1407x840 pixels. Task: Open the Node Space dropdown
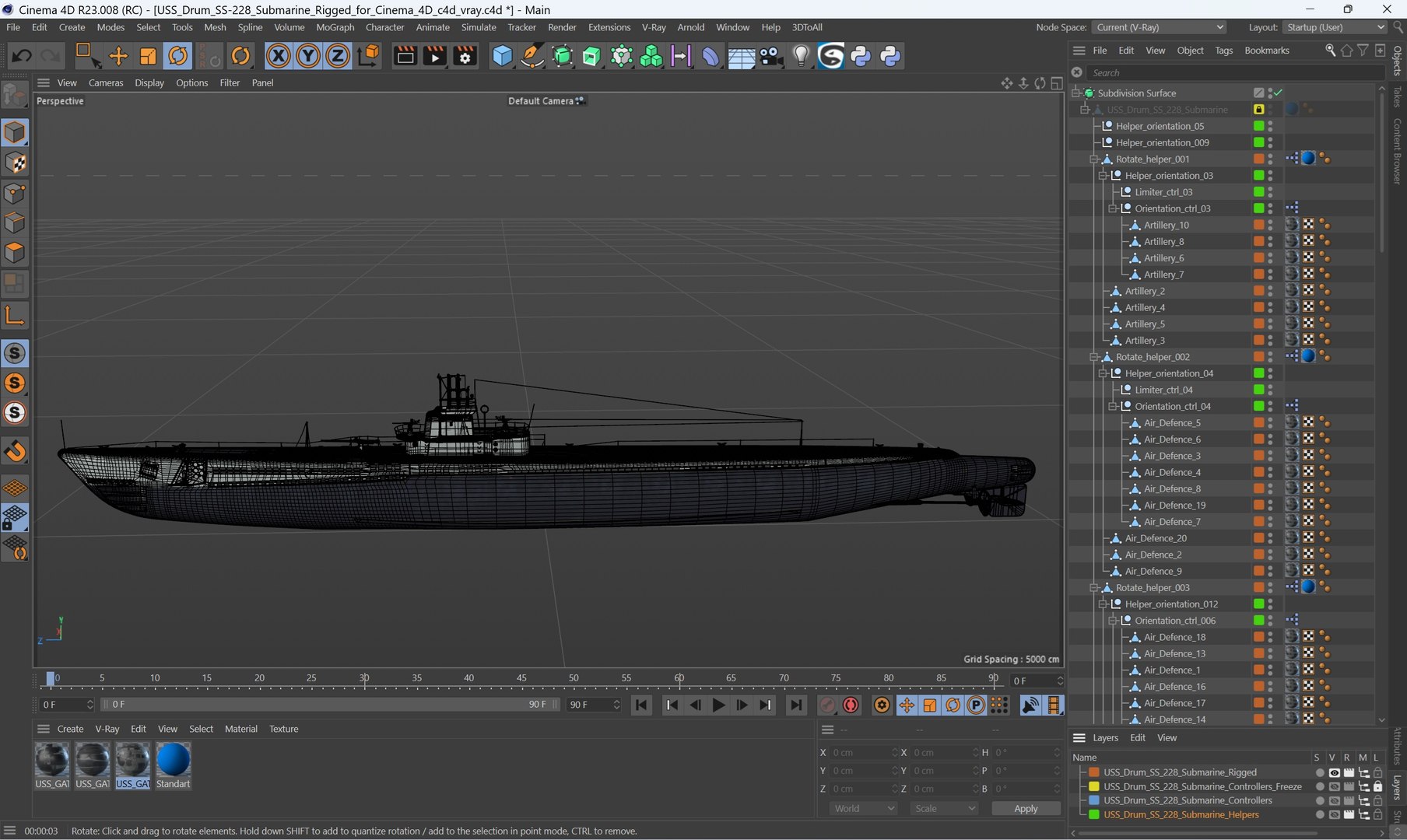pos(1160,27)
